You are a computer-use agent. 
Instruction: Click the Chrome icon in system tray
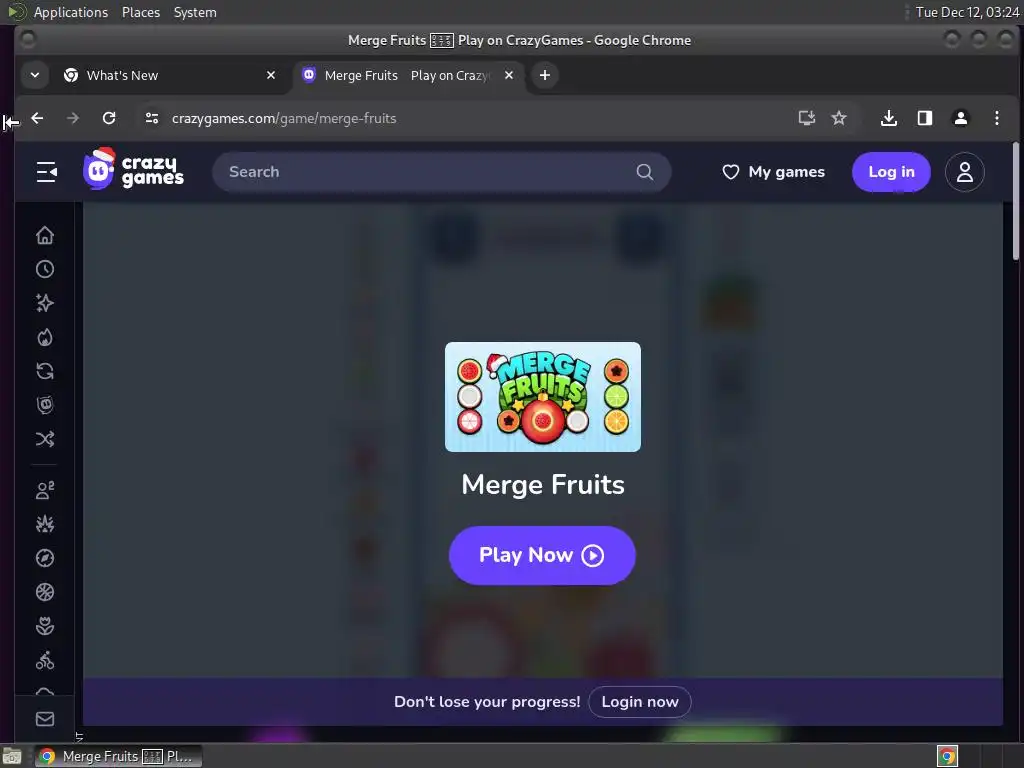click(947, 756)
